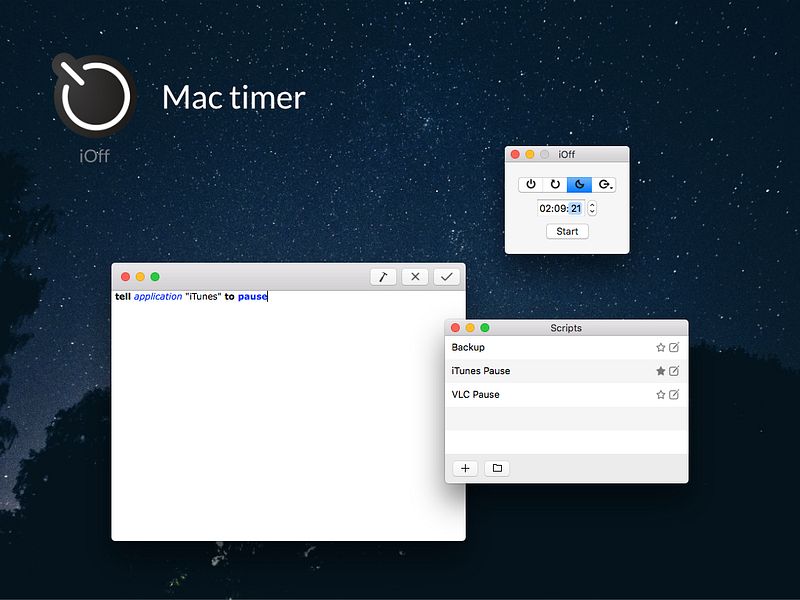The image size is (800, 600).
Task: Select the Backup script row
Action: [566, 347]
